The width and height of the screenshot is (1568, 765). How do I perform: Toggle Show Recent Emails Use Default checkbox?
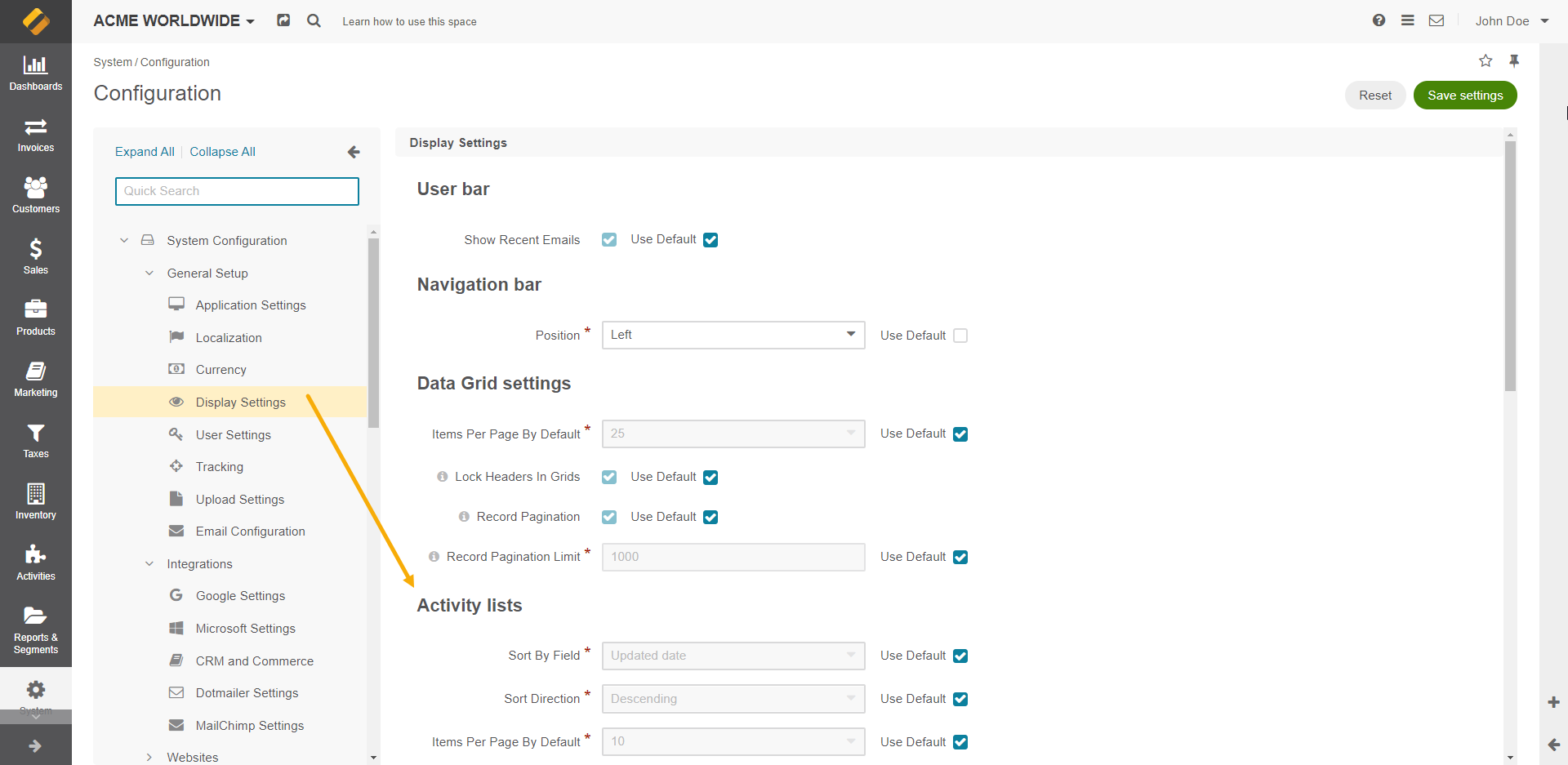click(x=710, y=240)
